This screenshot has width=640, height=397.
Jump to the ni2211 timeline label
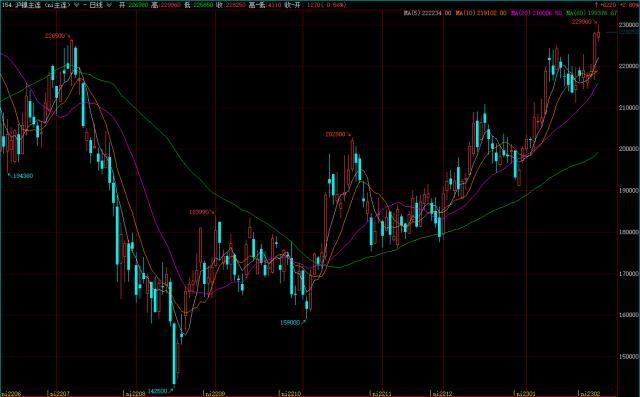[x=381, y=394]
